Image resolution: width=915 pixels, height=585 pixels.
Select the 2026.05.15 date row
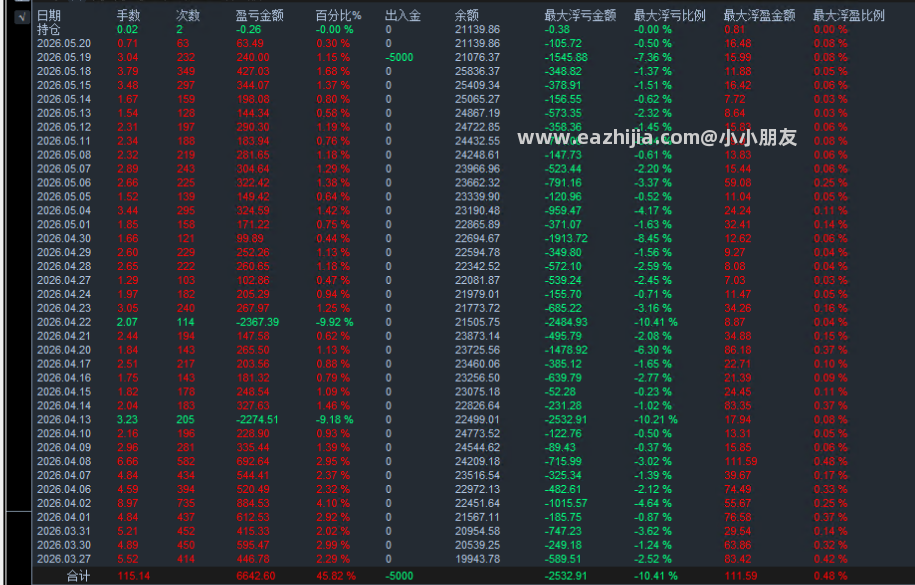pyautogui.click(x=64, y=85)
